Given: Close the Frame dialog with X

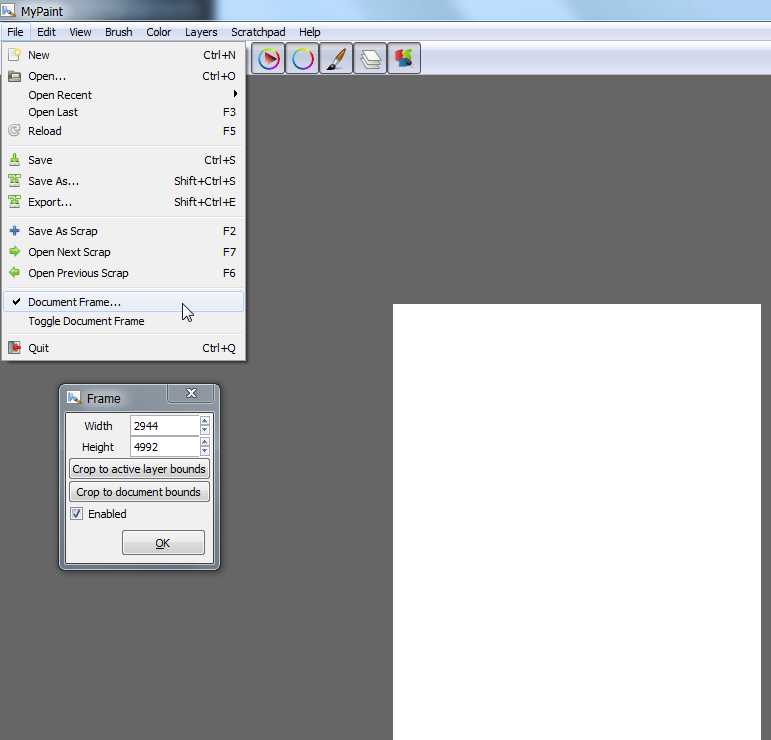Looking at the screenshot, I should pos(191,393).
